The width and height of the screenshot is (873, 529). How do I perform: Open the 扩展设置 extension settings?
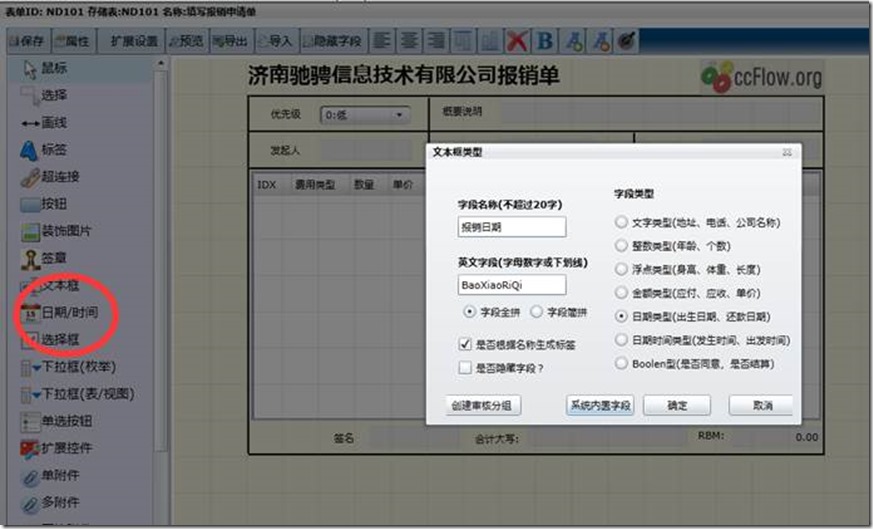click(133, 41)
